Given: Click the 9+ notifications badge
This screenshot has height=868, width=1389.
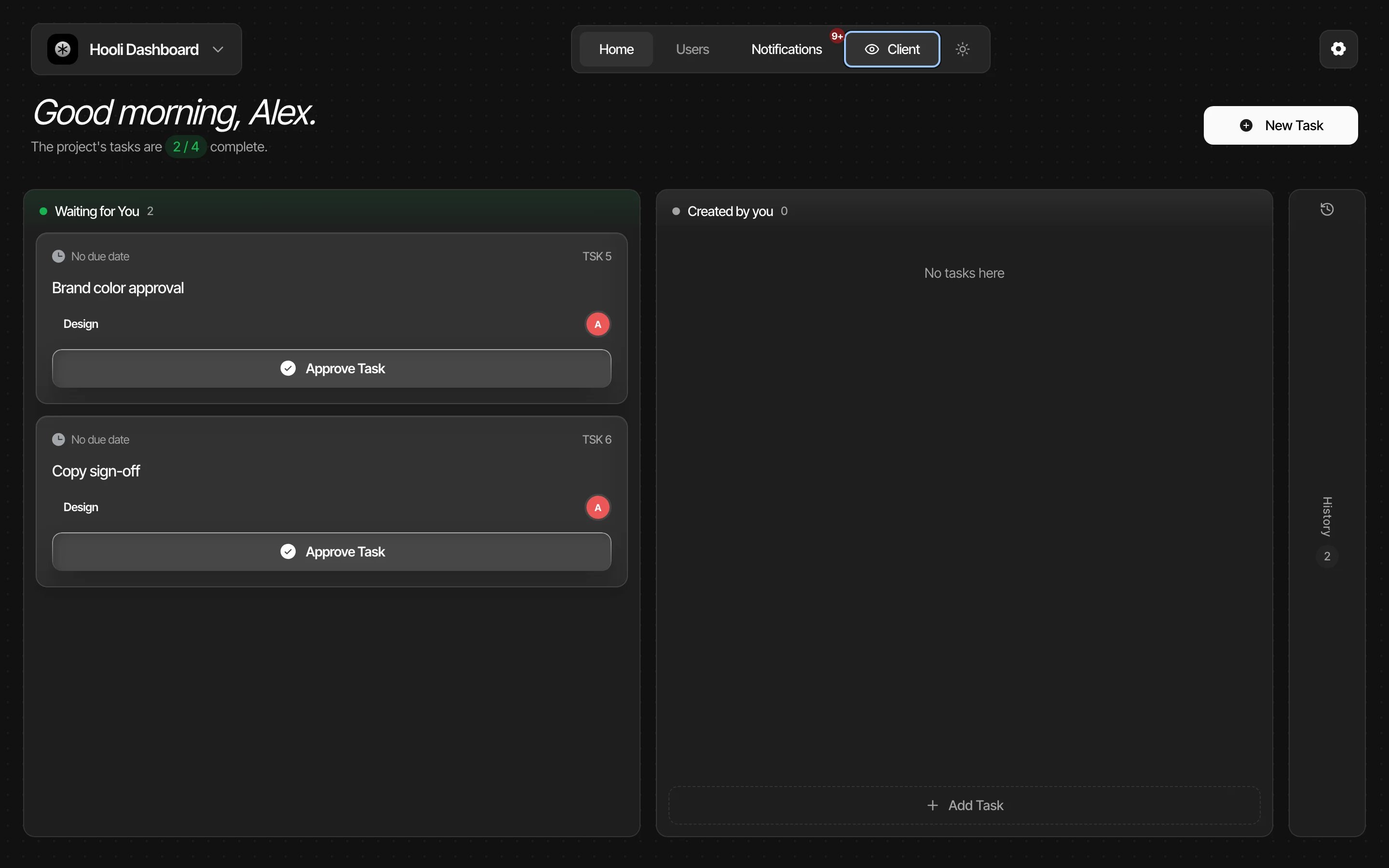Looking at the screenshot, I should click(837, 36).
